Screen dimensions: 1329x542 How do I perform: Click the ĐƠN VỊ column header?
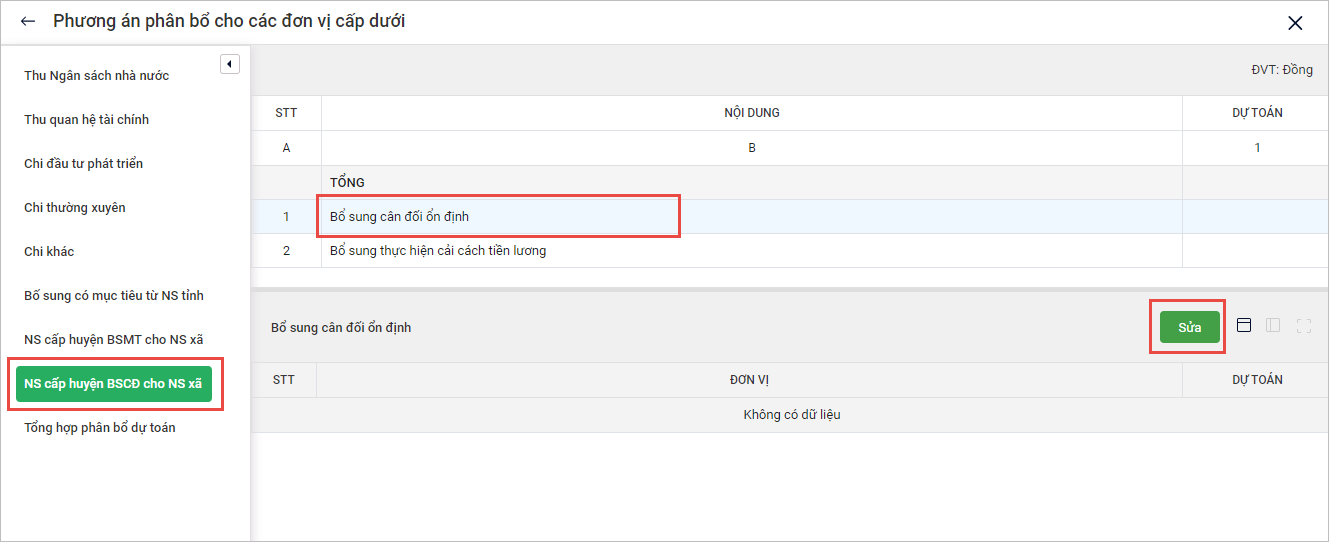[749, 380]
